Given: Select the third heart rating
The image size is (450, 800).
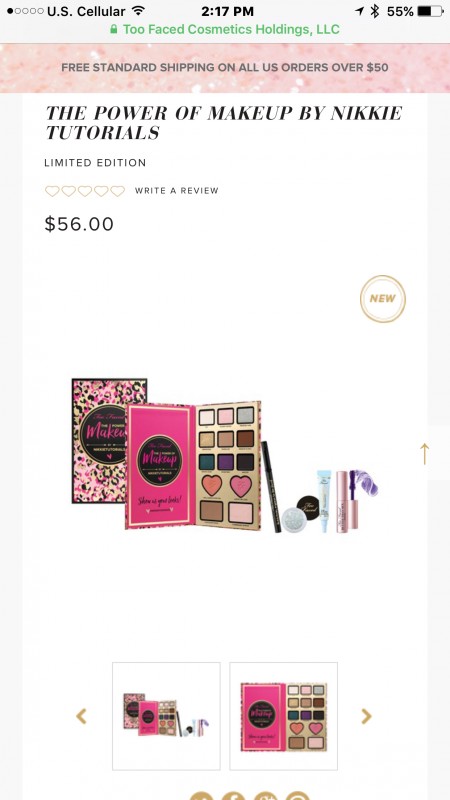Looking at the screenshot, I should [x=85, y=191].
